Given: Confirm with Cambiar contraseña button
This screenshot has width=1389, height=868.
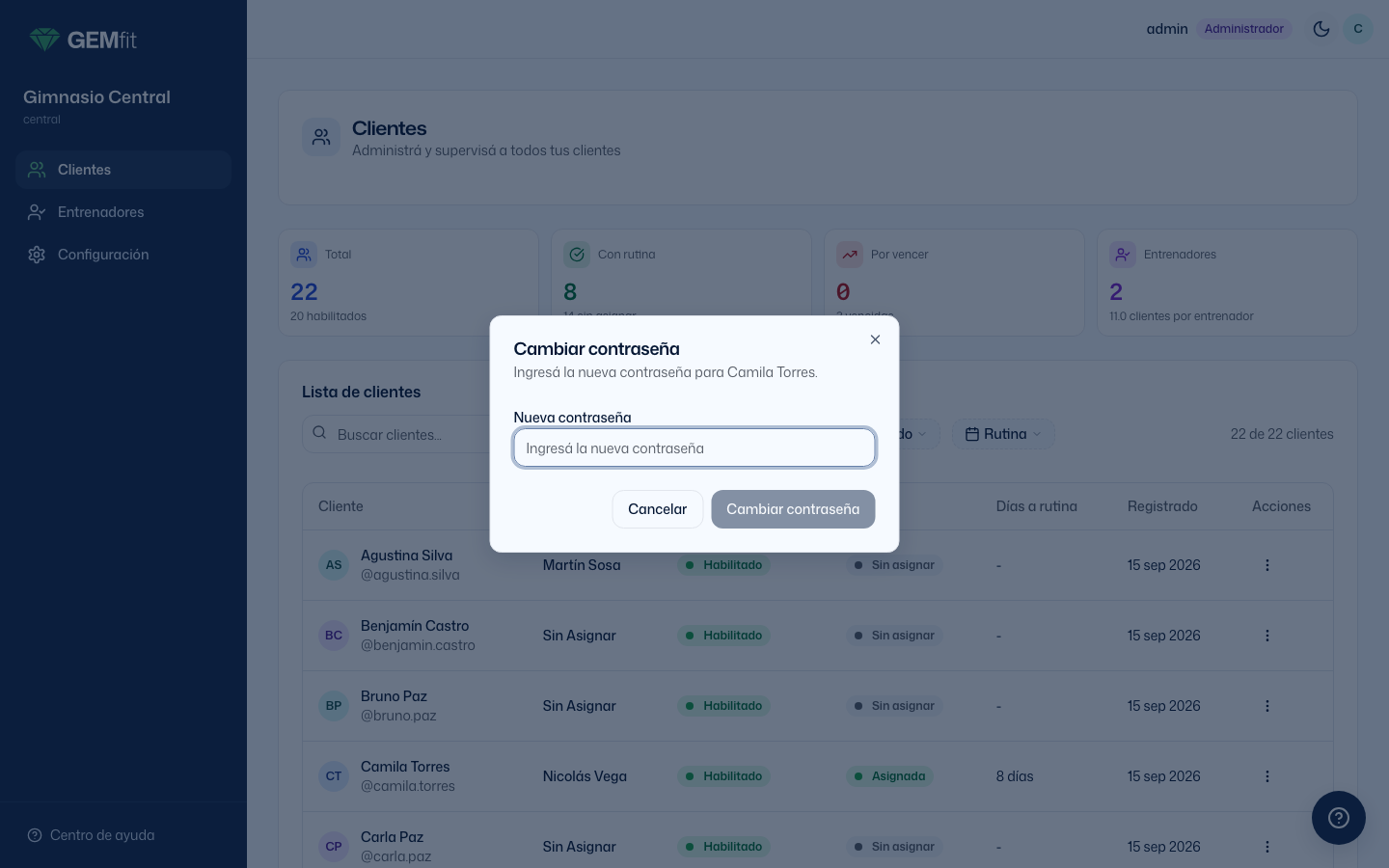Looking at the screenshot, I should [793, 509].
